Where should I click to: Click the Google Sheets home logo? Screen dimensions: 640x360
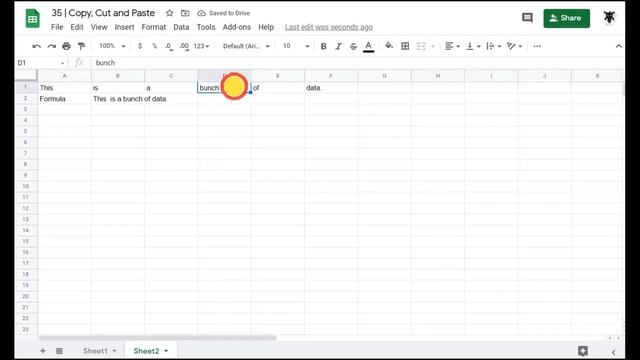tap(33, 19)
